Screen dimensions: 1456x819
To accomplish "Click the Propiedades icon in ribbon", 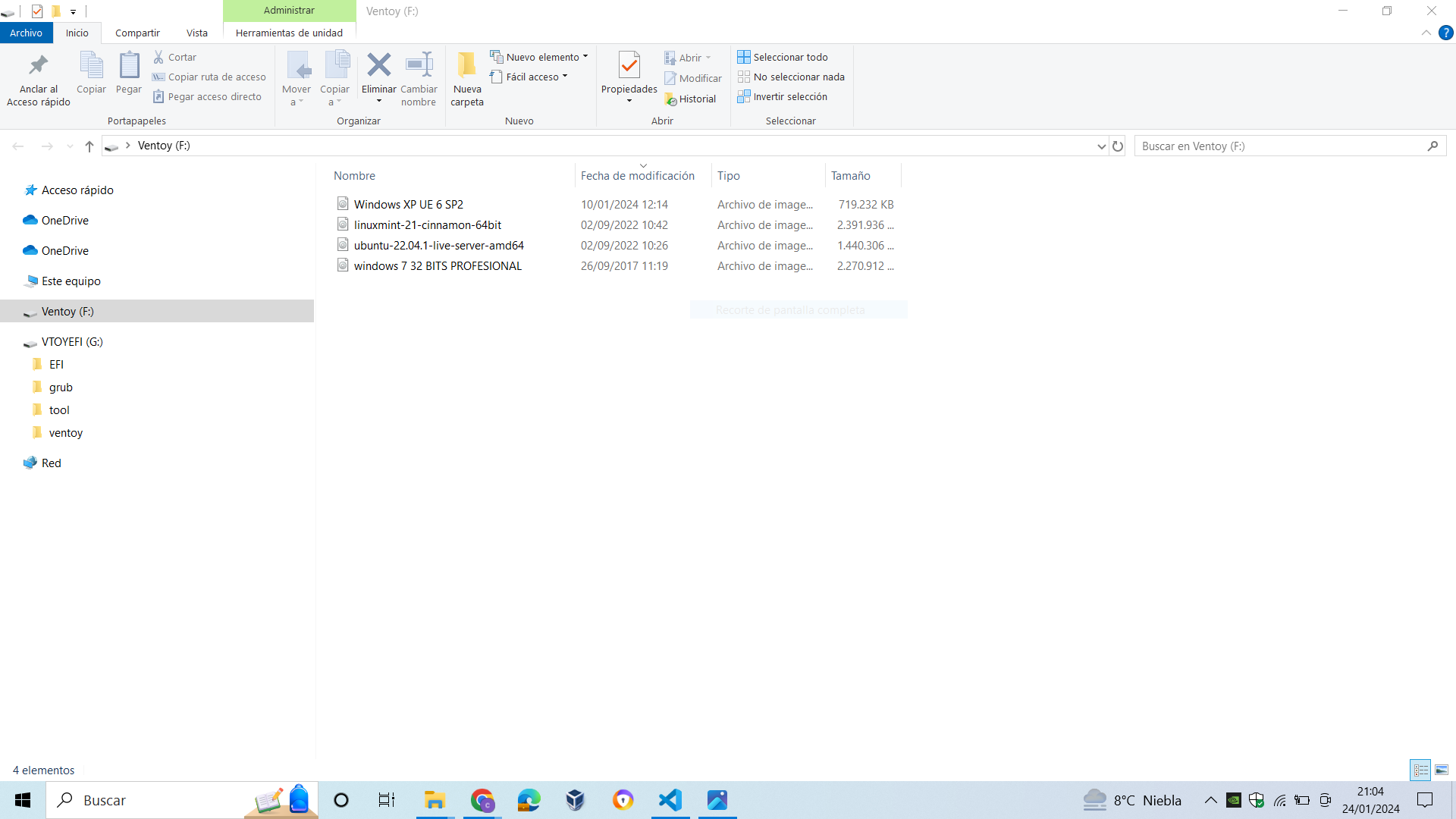I will [629, 66].
